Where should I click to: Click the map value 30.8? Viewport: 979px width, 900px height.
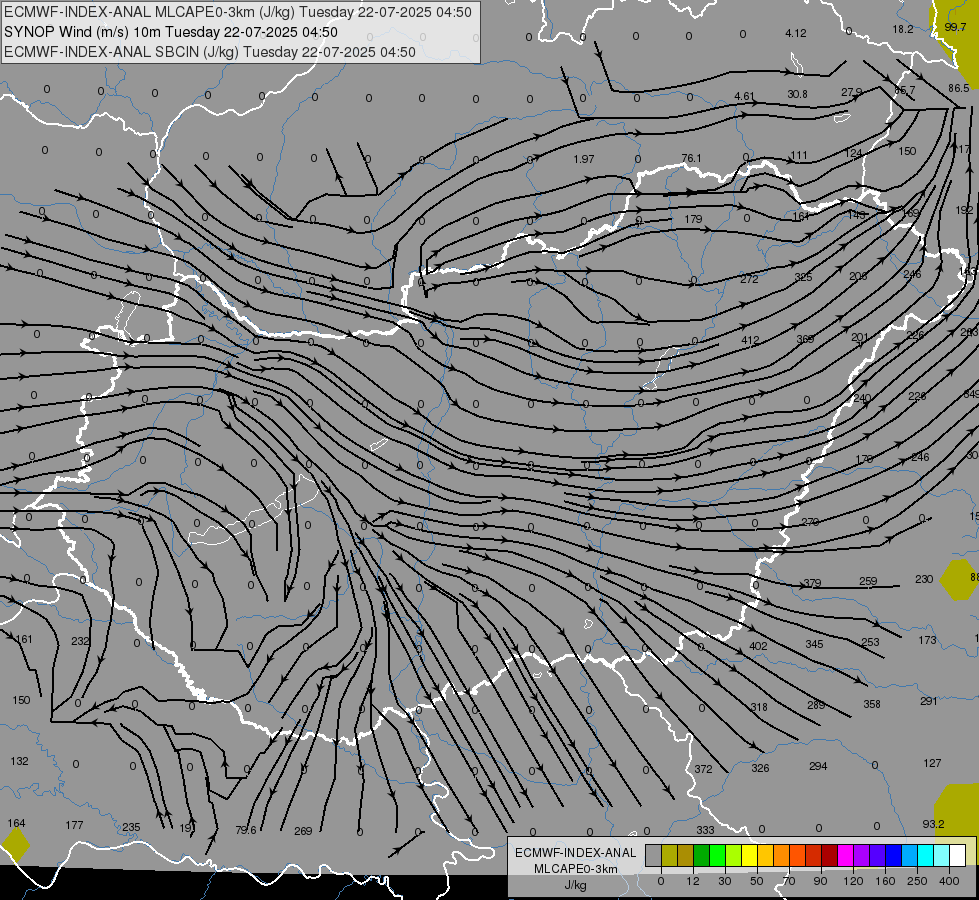pos(797,94)
